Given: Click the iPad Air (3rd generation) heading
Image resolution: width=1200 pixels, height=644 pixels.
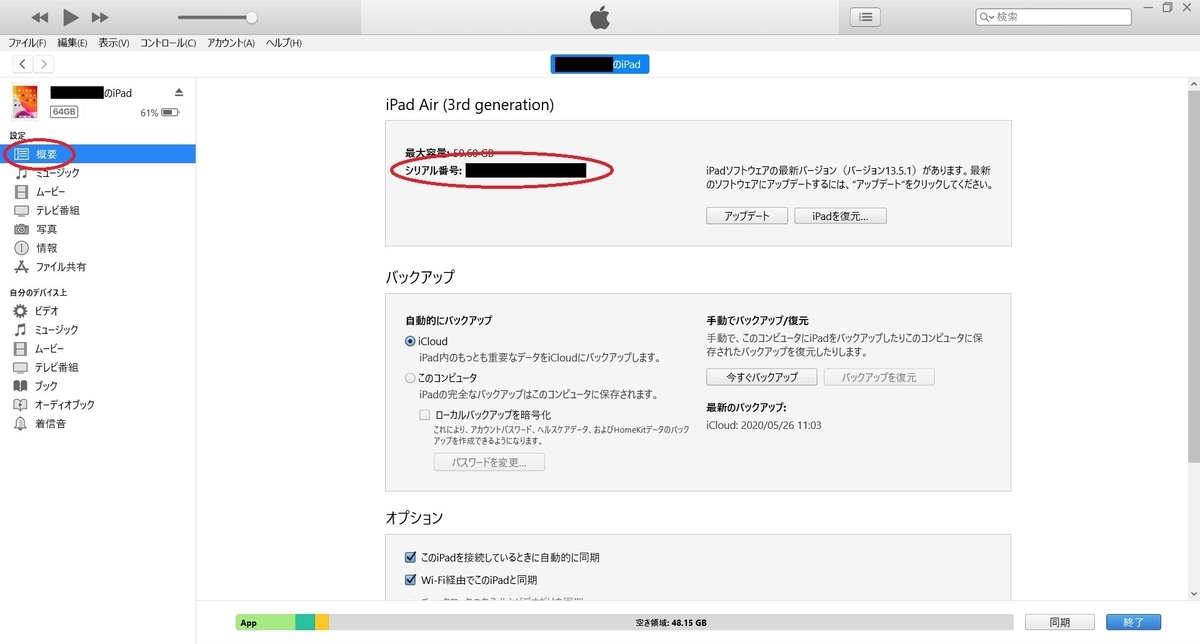Looking at the screenshot, I should pyautogui.click(x=469, y=105).
